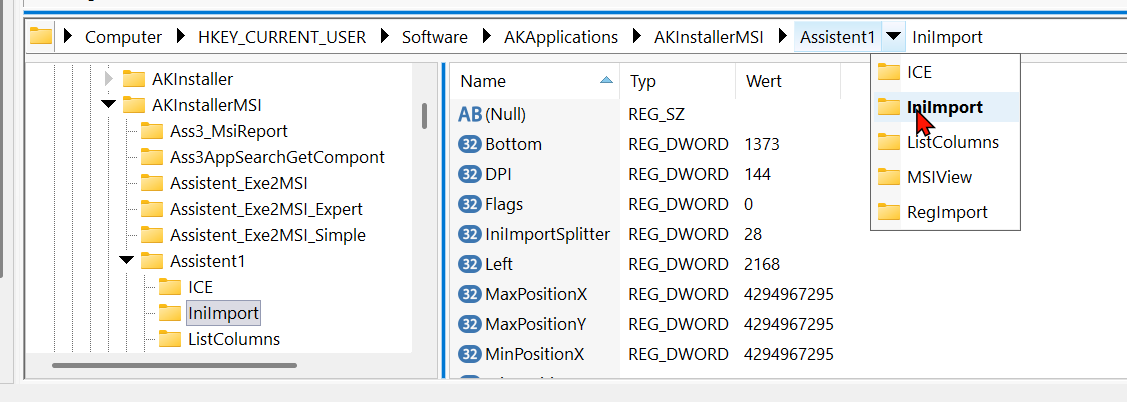Viewport: 1127px width, 402px height.
Task: Click the folder icon at address bar start
Action: (x=40, y=37)
